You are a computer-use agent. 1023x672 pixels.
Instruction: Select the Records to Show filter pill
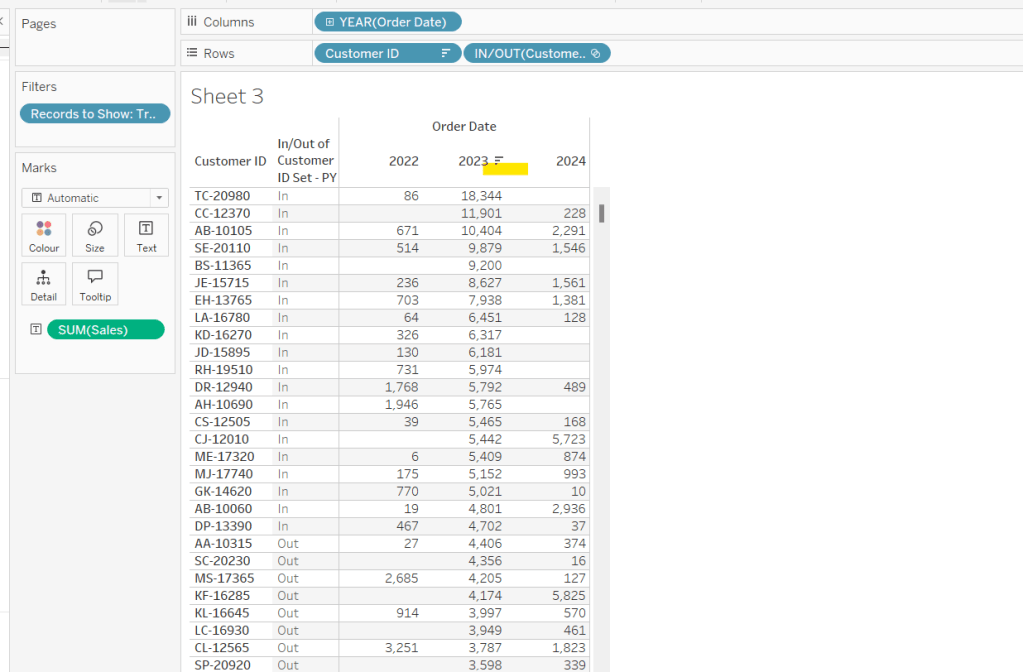coord(94,114)
